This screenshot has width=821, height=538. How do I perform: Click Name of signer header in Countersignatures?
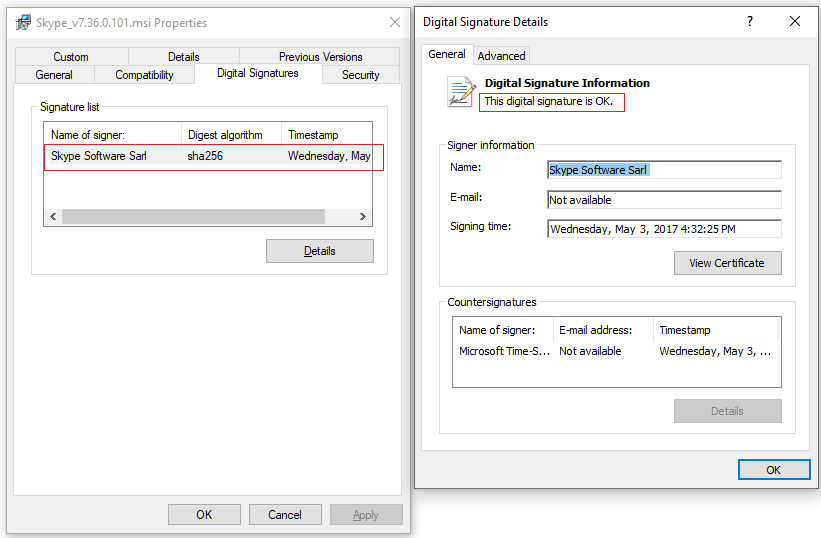tap(503, 330)
